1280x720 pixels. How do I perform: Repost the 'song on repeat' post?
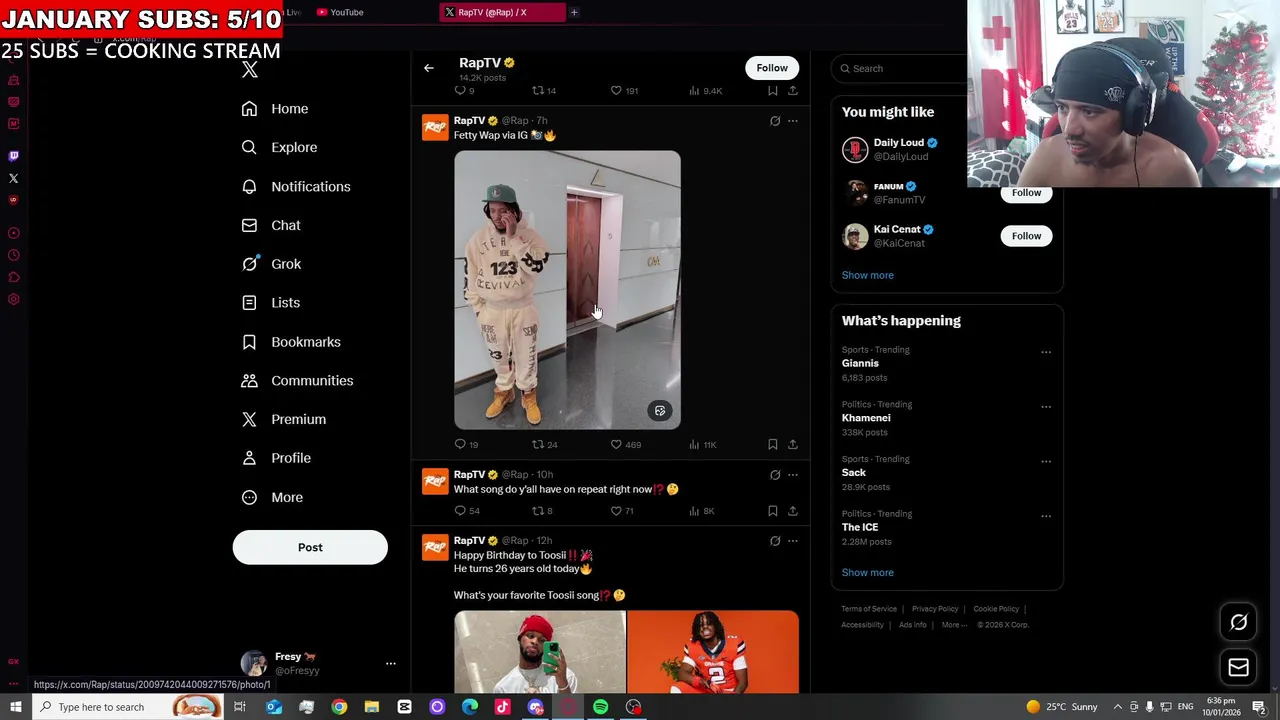pos(542,511)
